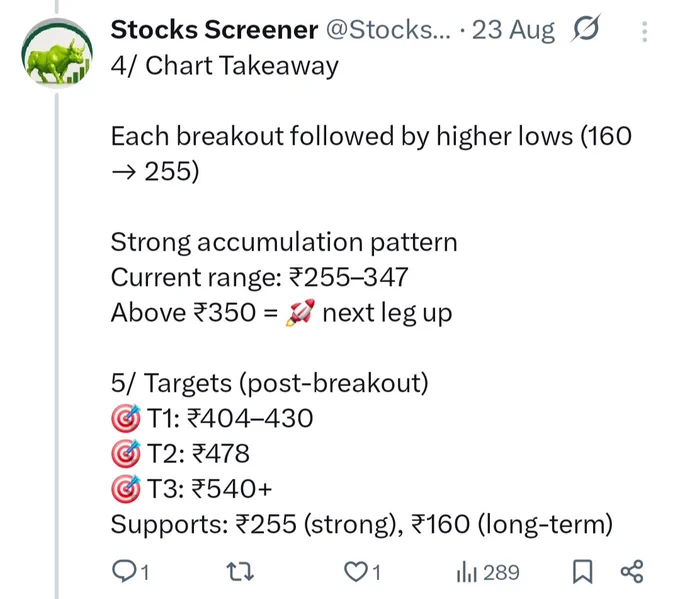
Task: Click the reply count number 1
Action: [x=145, y=573]
